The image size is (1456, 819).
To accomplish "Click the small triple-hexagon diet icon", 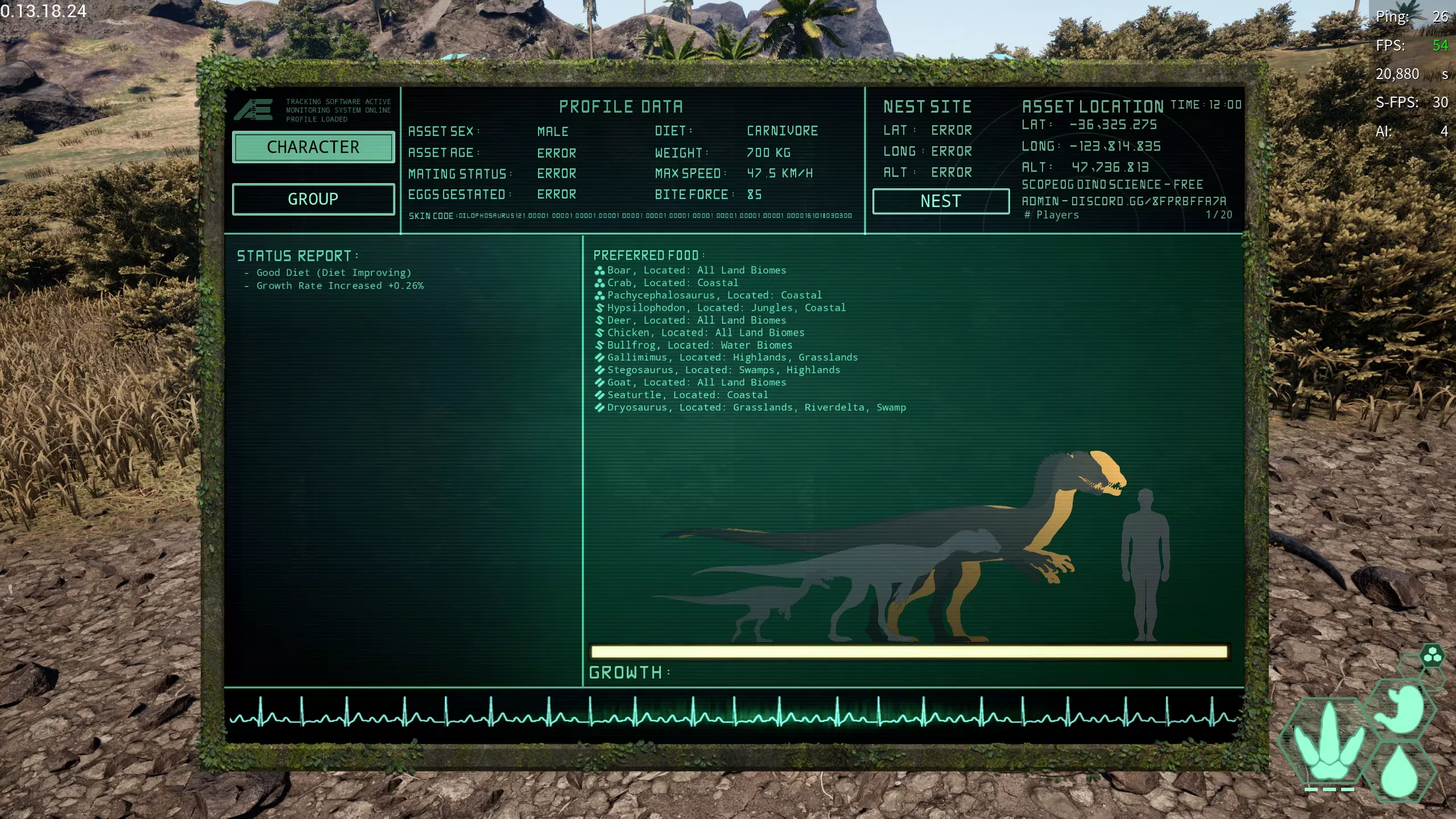I will point(1432,656).
